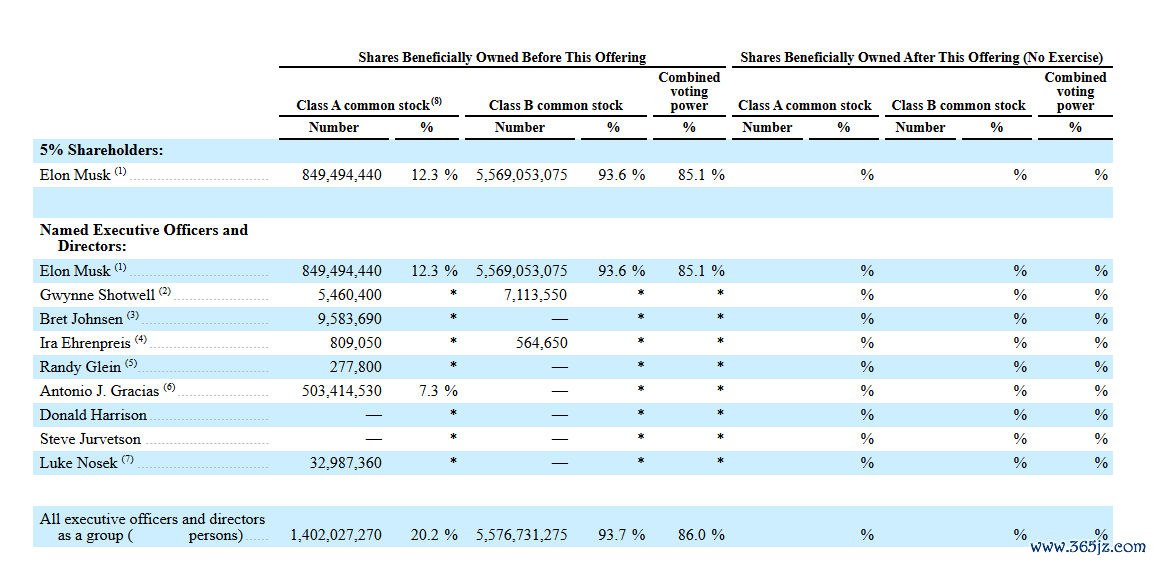Select the Randy Glein row name
Image resolution: width=1153 pixels, height=562 pixels.
(88, 366)
